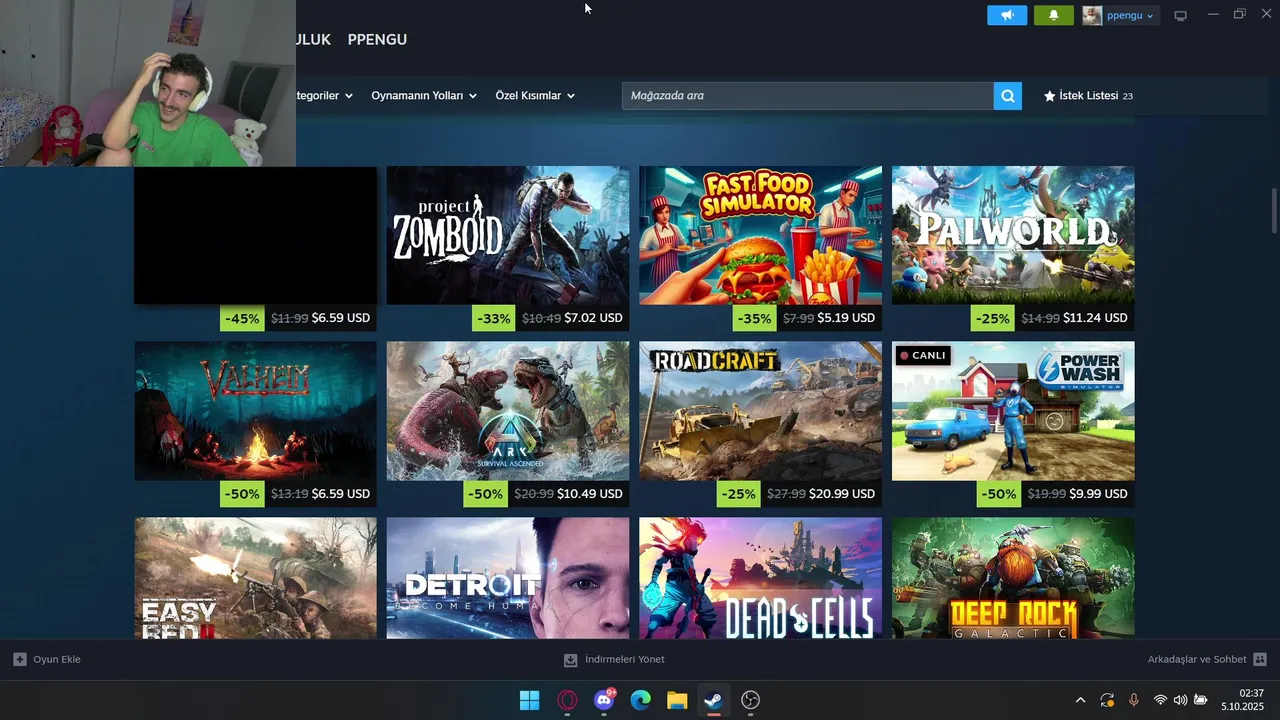Image resolution: width=1280 pixels, height=720 pixels.
Task: Expand the Özel Kısımlar menu
Action: pyautogui.click(x=535, y=96)
